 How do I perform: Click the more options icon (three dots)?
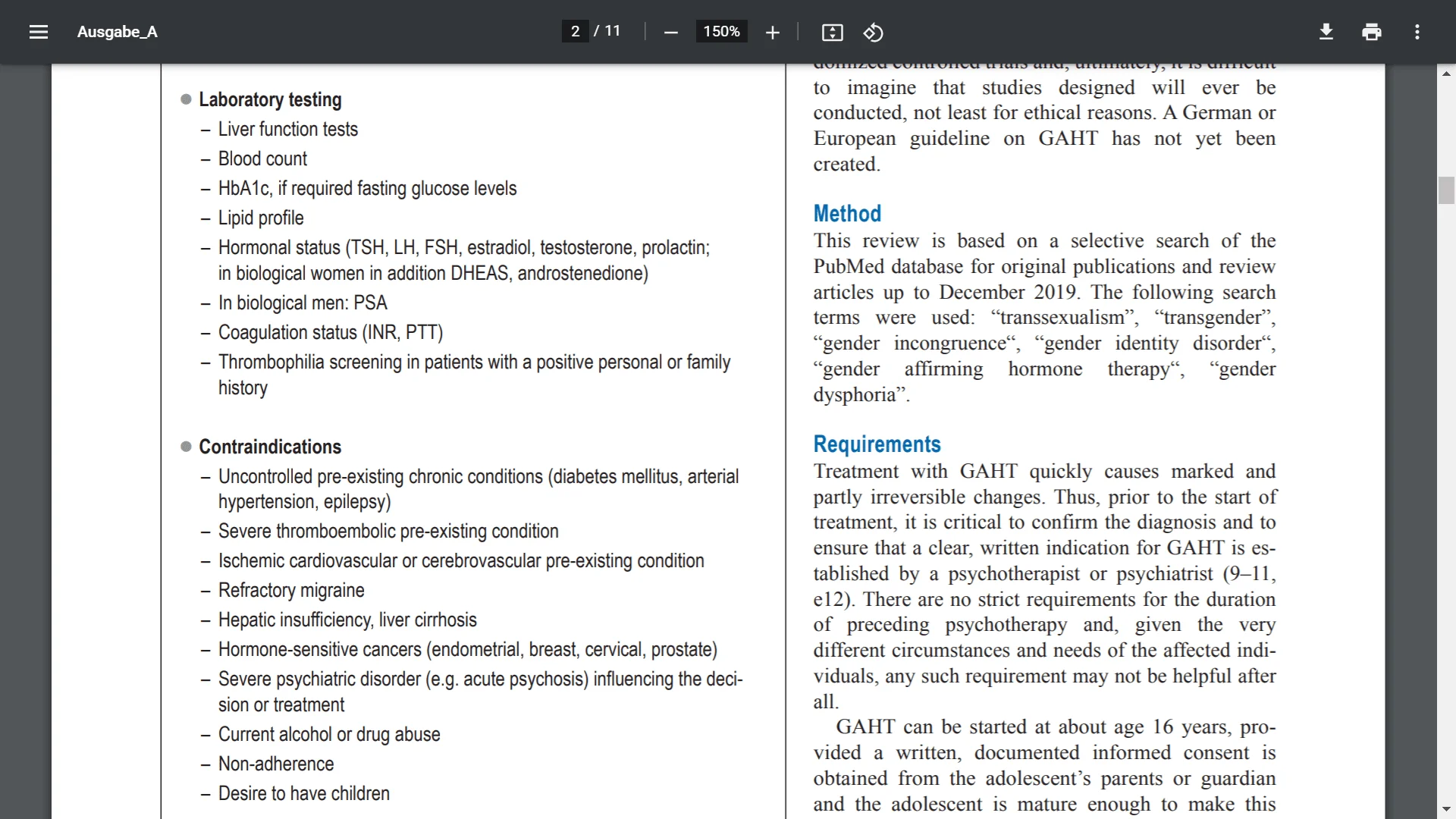(x=1417, y=32)
